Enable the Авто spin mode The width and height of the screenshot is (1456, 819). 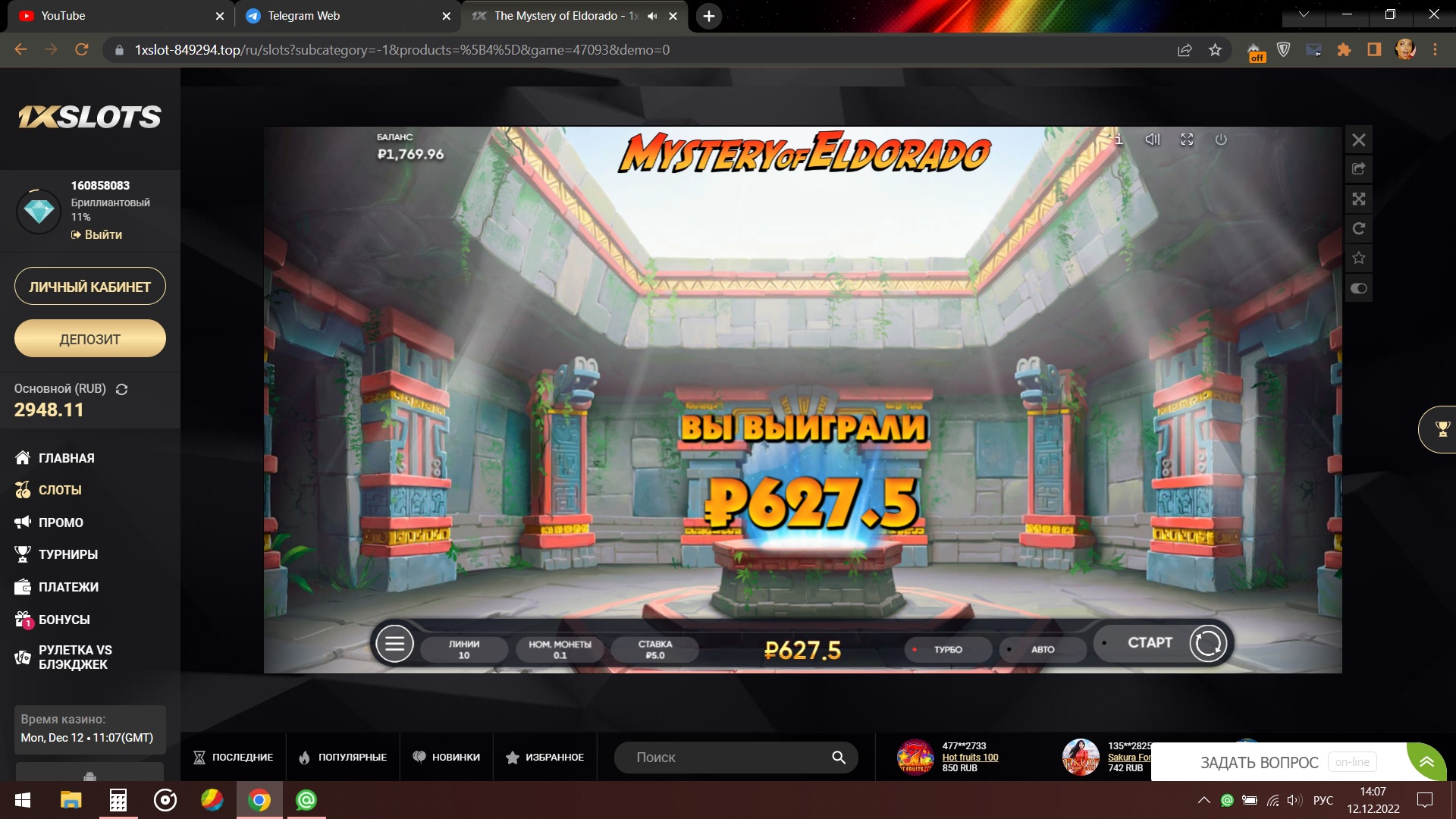coord(1042,649)
